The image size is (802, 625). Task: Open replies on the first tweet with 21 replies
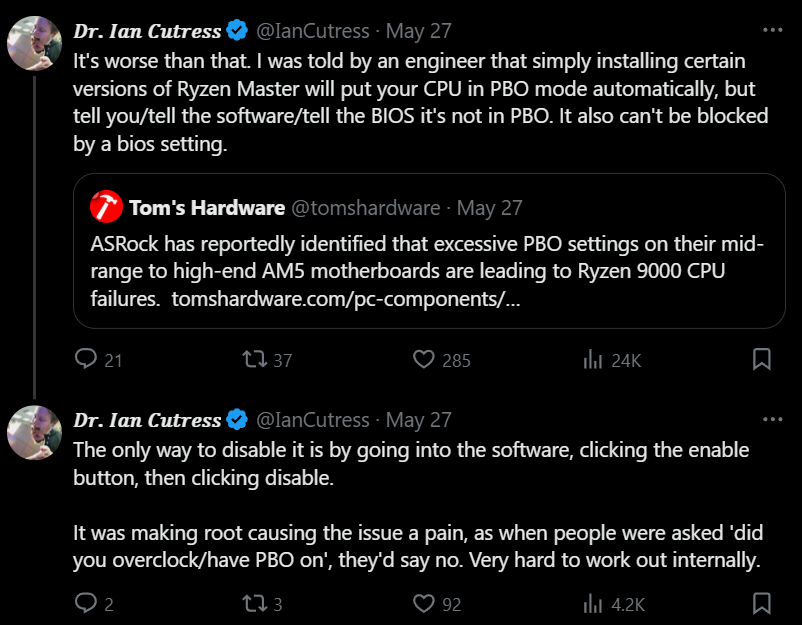(98, 360)
